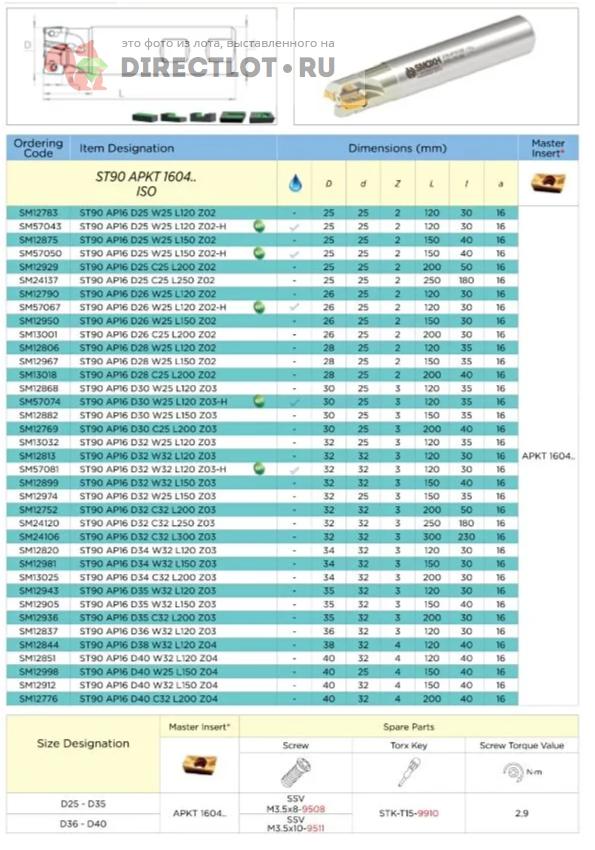Click the blue coolant water drop icon
The height and width of the screenshot is (850, 595).
point(295,183)
